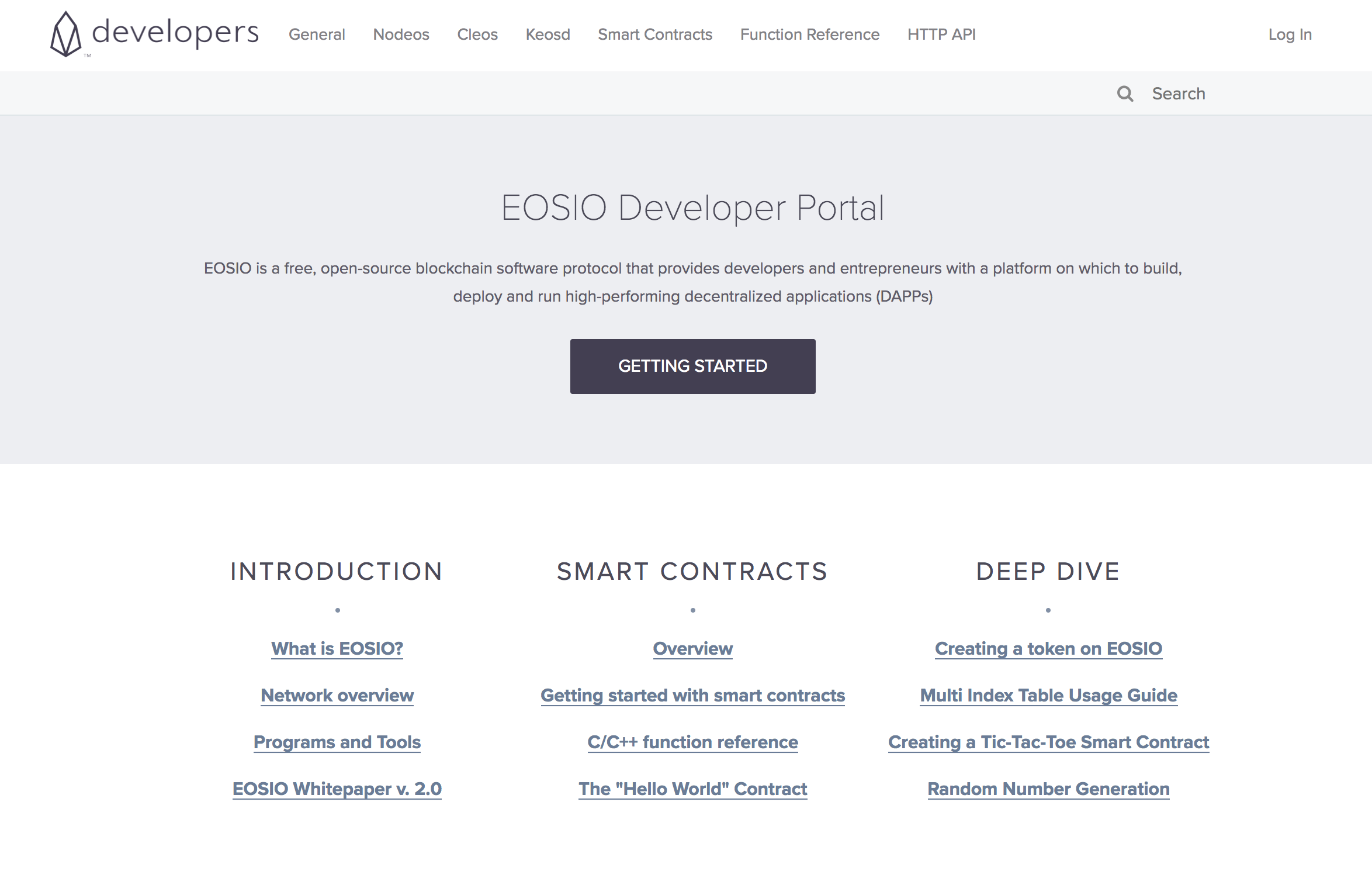1372x878 pixels.
Task: Click the SMART CONTRACTS column heading
Action: pyautogui.click(x=693, y=571)
